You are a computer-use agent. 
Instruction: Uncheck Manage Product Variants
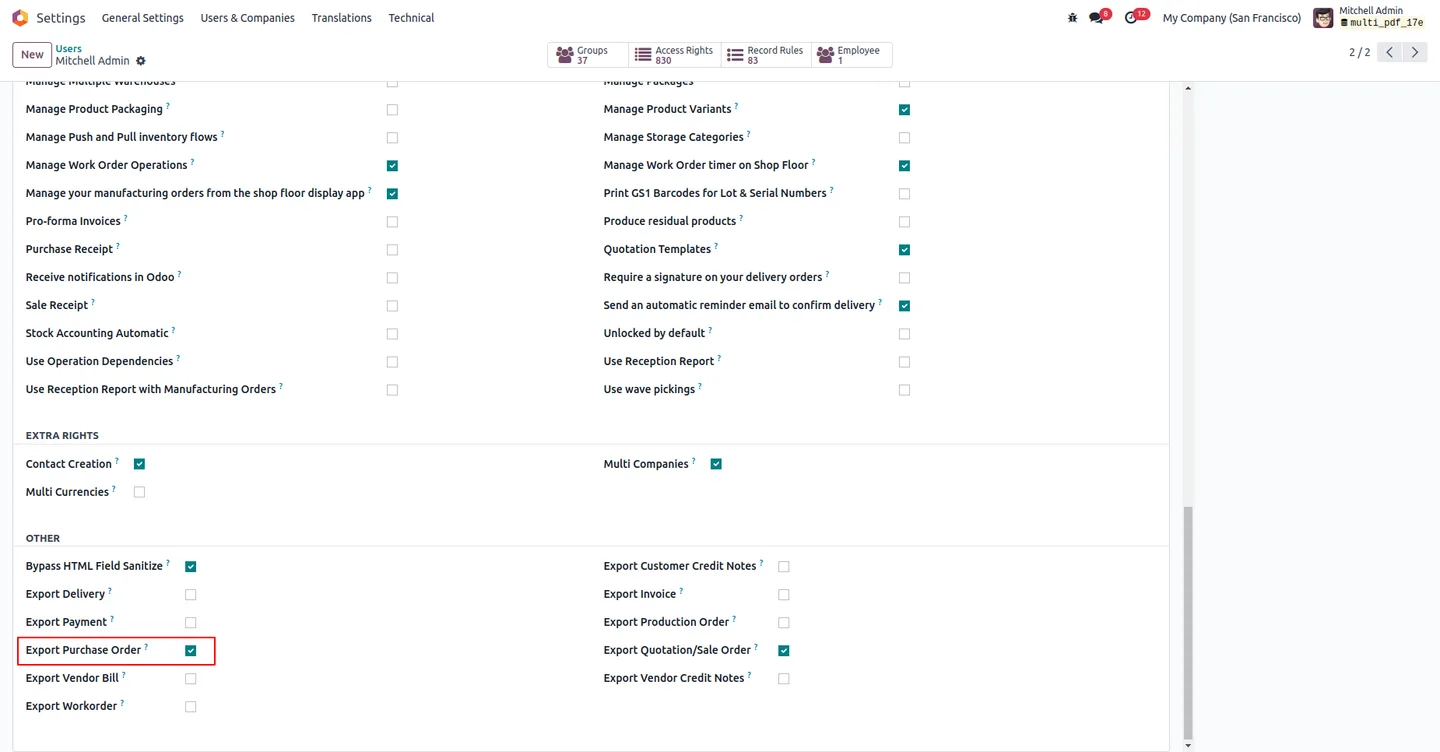point(904,110)
